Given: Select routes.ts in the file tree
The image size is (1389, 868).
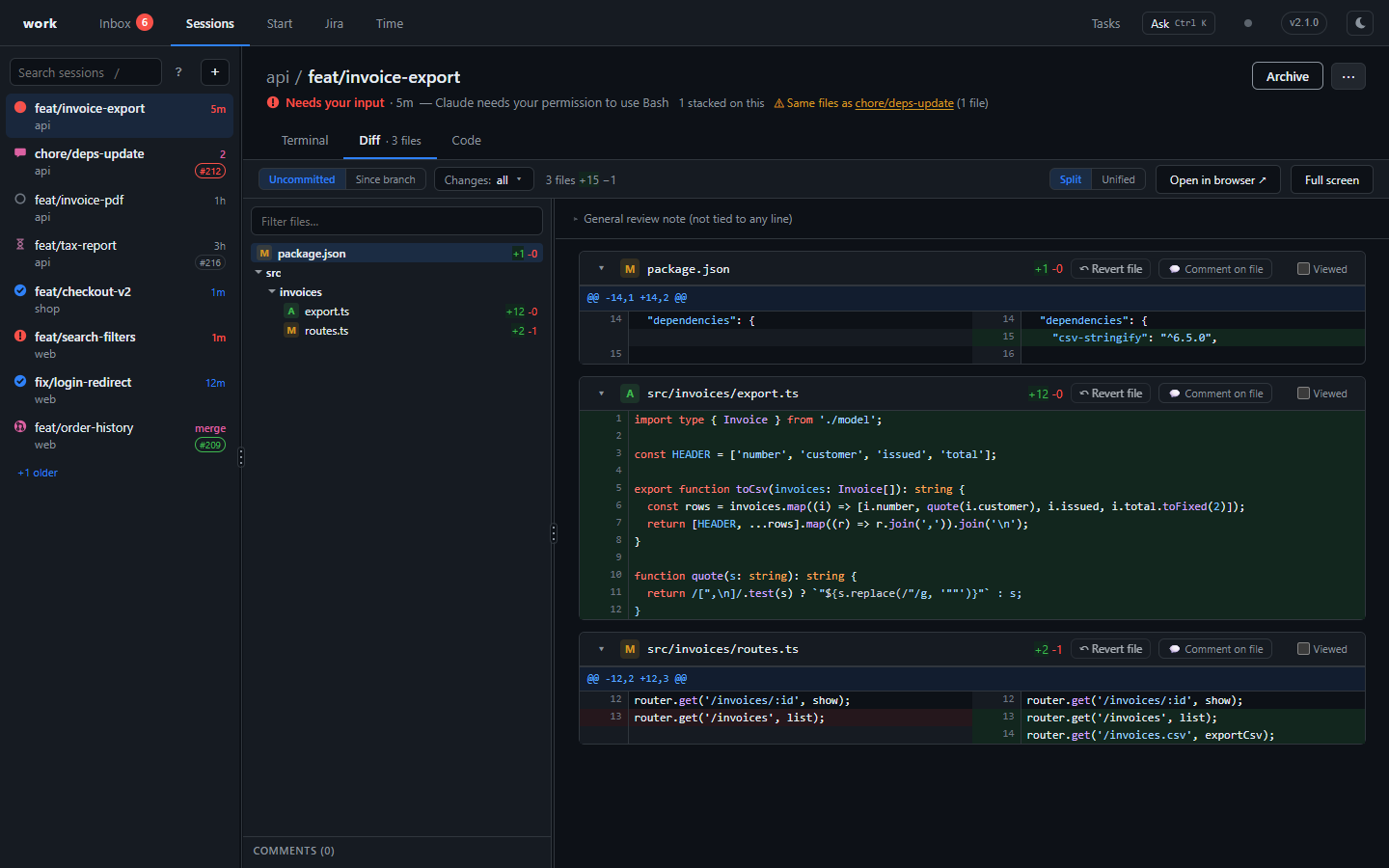Looking at the screenshot, I should click(396, 331).
